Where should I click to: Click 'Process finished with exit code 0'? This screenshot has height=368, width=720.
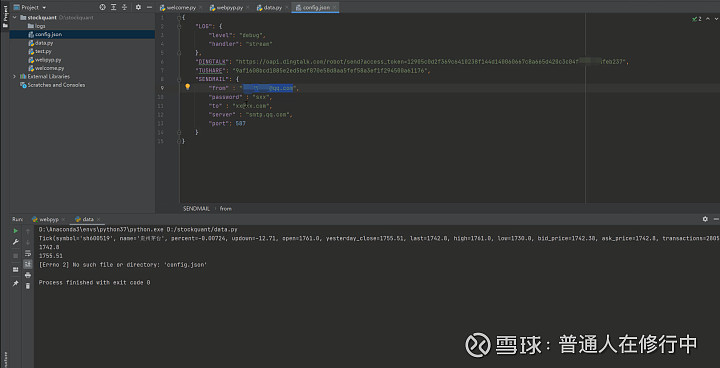point(94,283)
